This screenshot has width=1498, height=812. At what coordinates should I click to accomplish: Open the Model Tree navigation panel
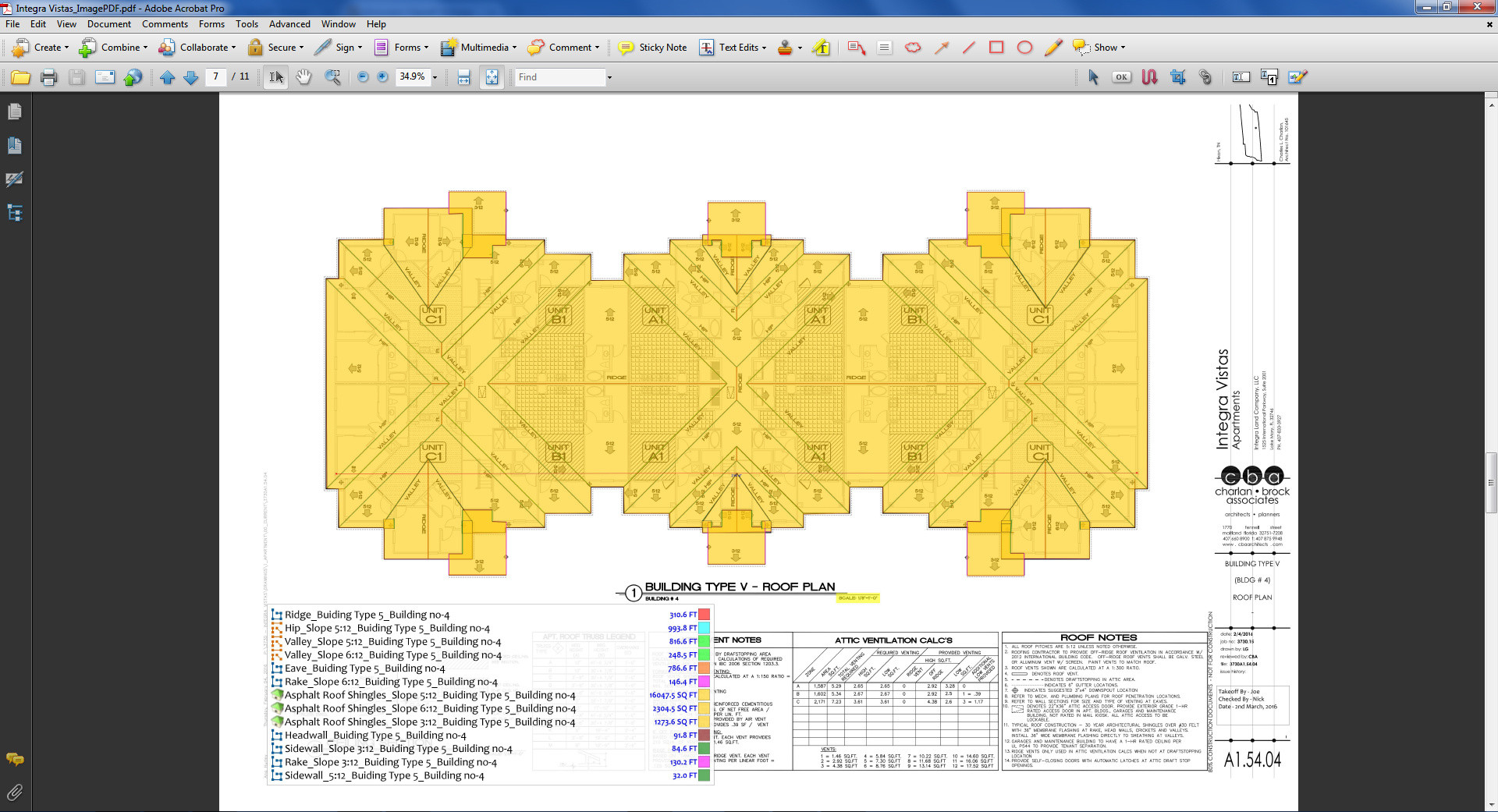coord(14,213)
